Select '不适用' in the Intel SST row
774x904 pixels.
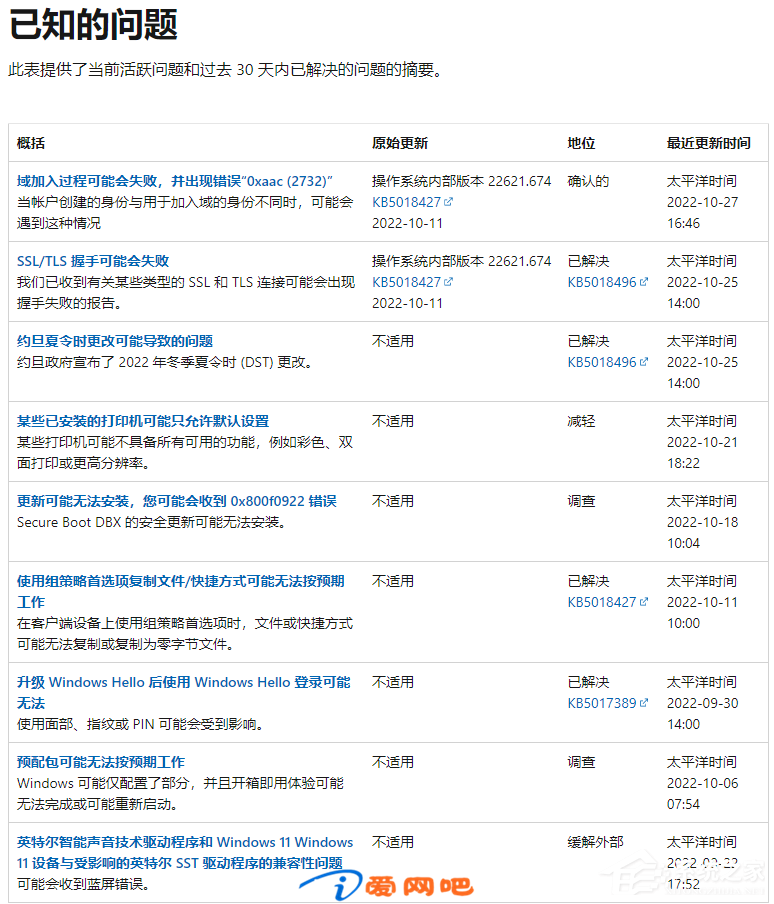(x=392, y=842)
